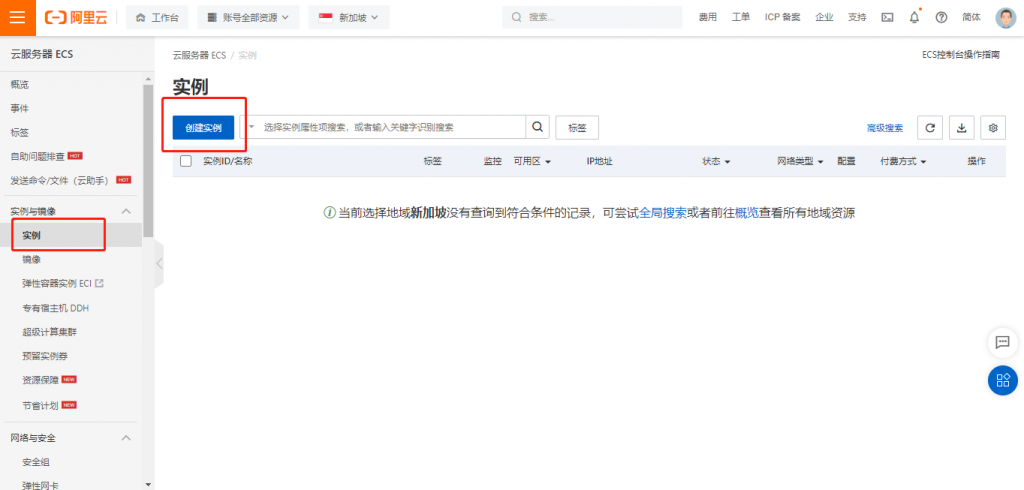Image resolution: width=1024 pixels, height=490 pixels.
Task: Click the green info icon in the empty-records message
Action: (329, 213)
